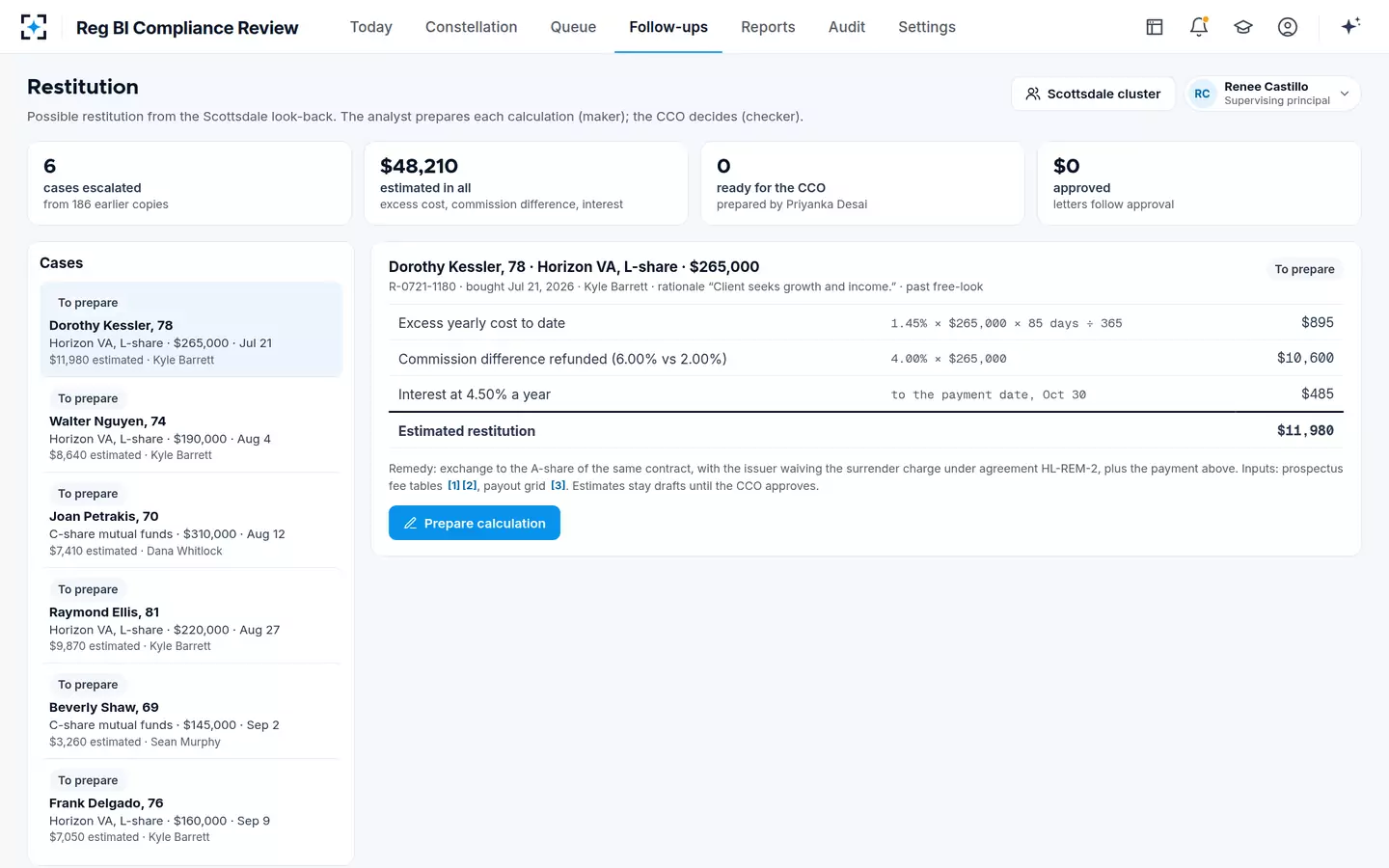
Task: Select the Beverly Shaw, 69 case
Action: click(x=191, y=712)
